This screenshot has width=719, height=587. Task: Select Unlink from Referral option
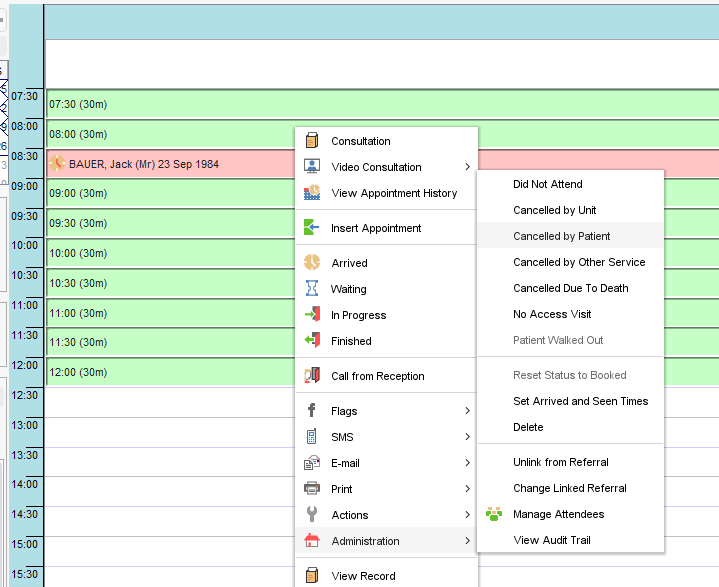pos(570,462)
